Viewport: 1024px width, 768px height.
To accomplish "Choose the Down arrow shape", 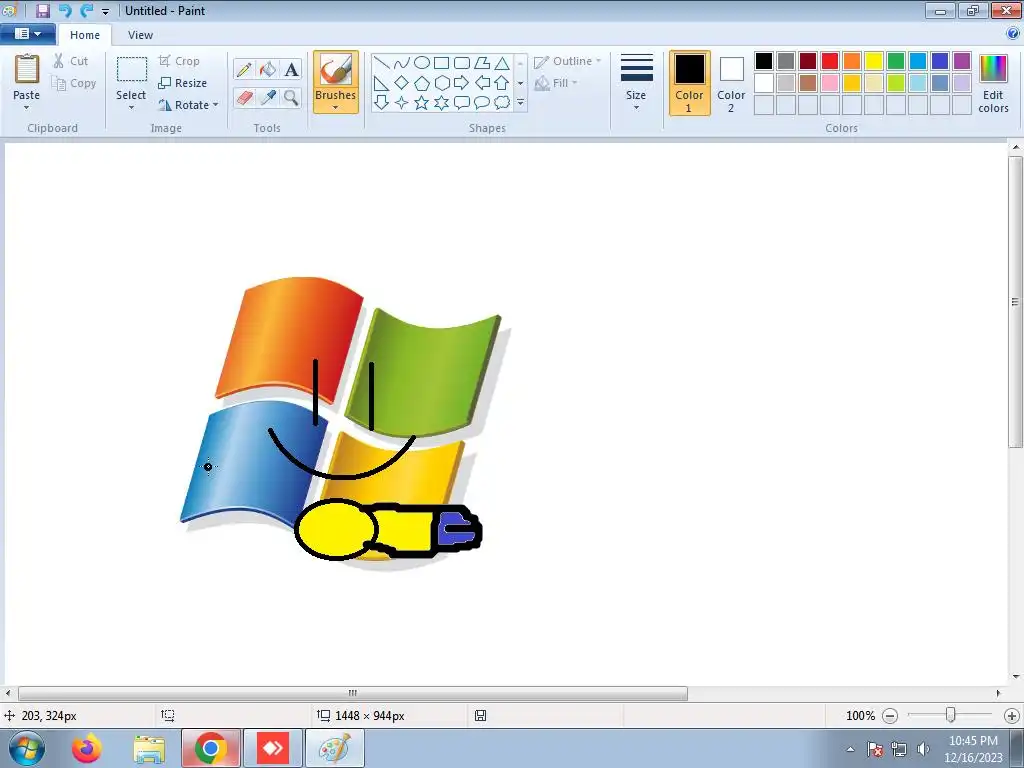I will click(382, 103).
